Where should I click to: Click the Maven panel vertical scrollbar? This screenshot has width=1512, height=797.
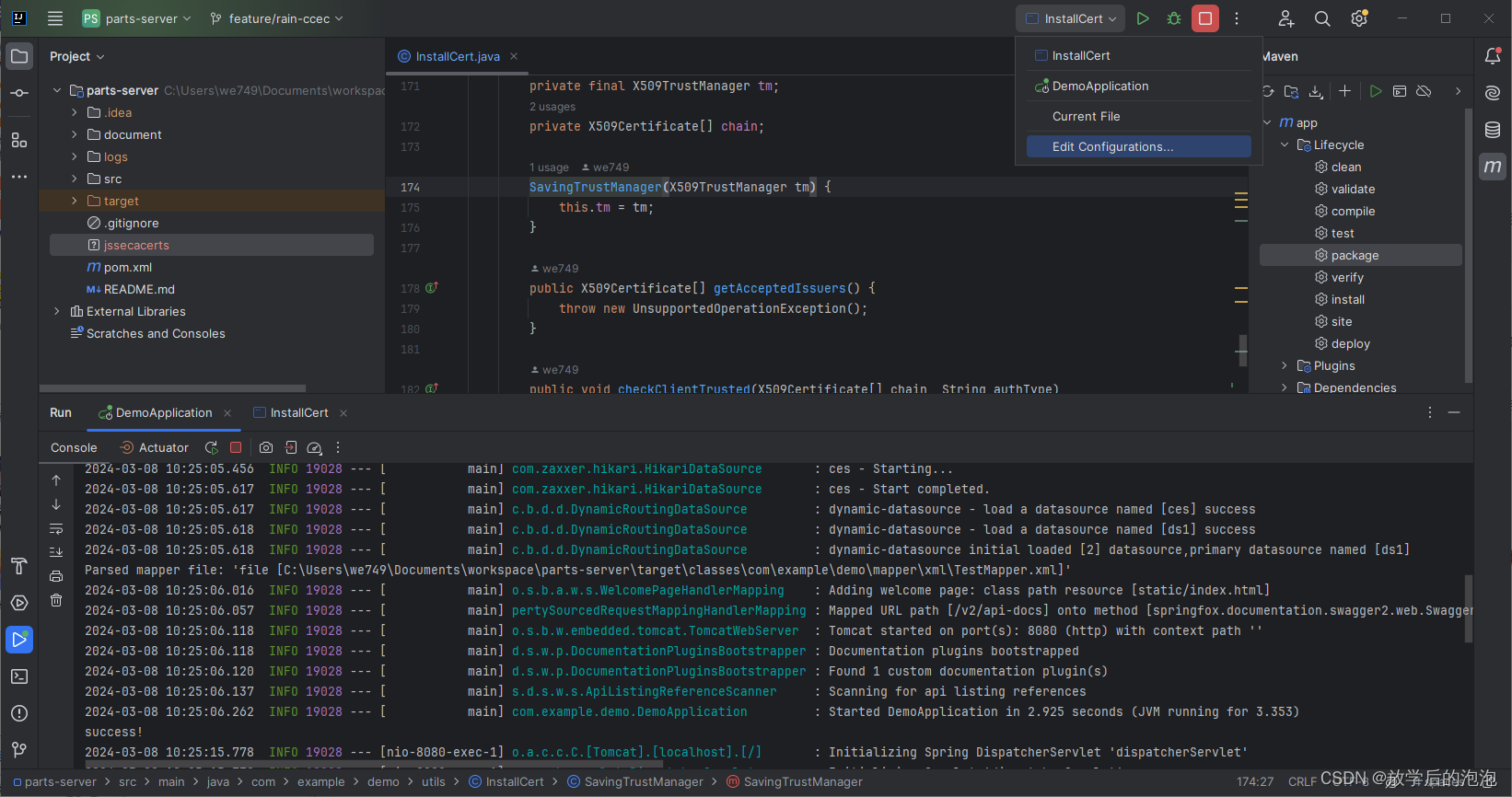click(1468, 246)
